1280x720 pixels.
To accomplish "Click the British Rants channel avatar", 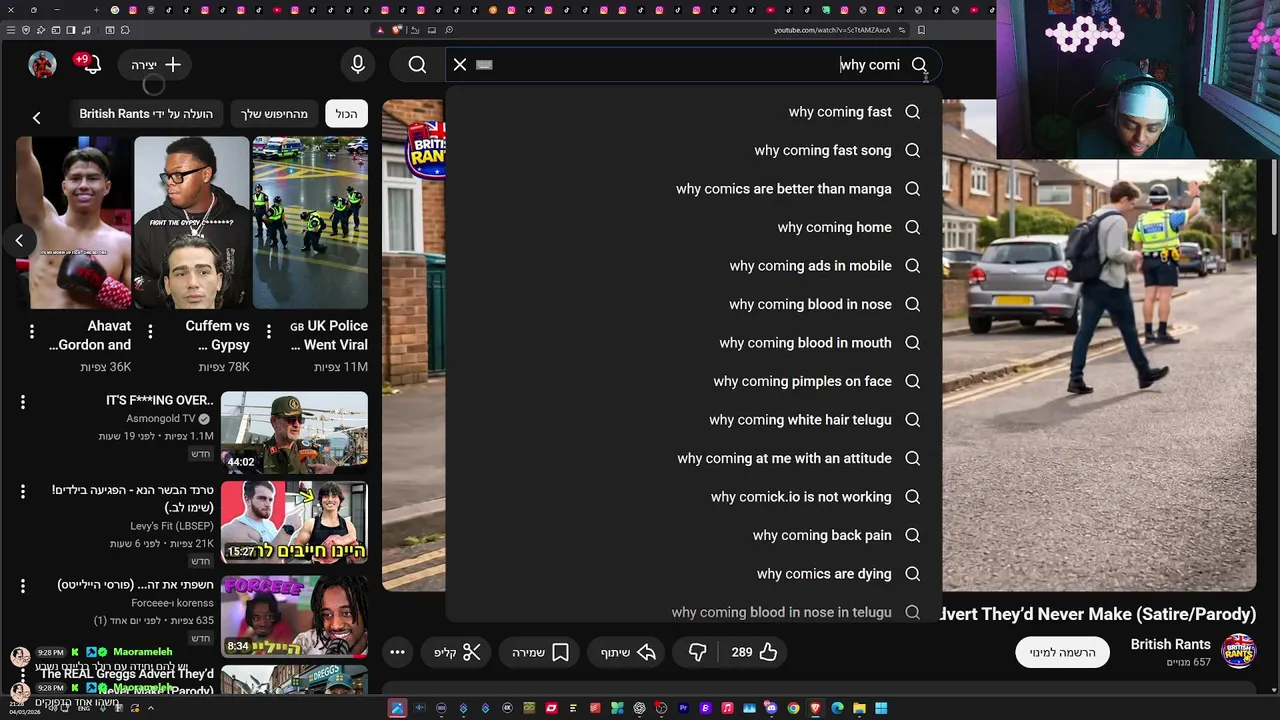I will (1238, 651).
